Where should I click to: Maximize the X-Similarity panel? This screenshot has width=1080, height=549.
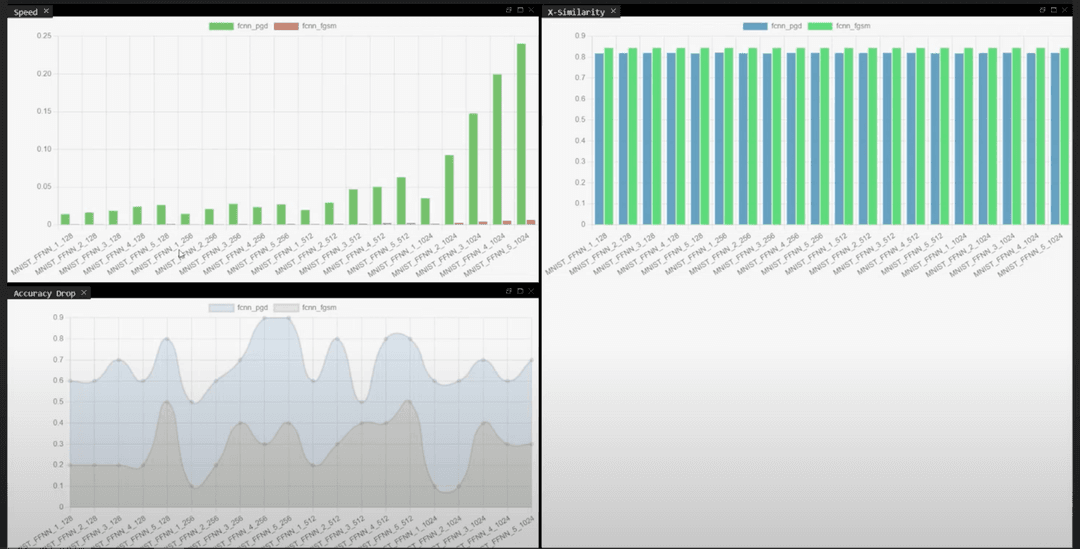point(1055,10)
